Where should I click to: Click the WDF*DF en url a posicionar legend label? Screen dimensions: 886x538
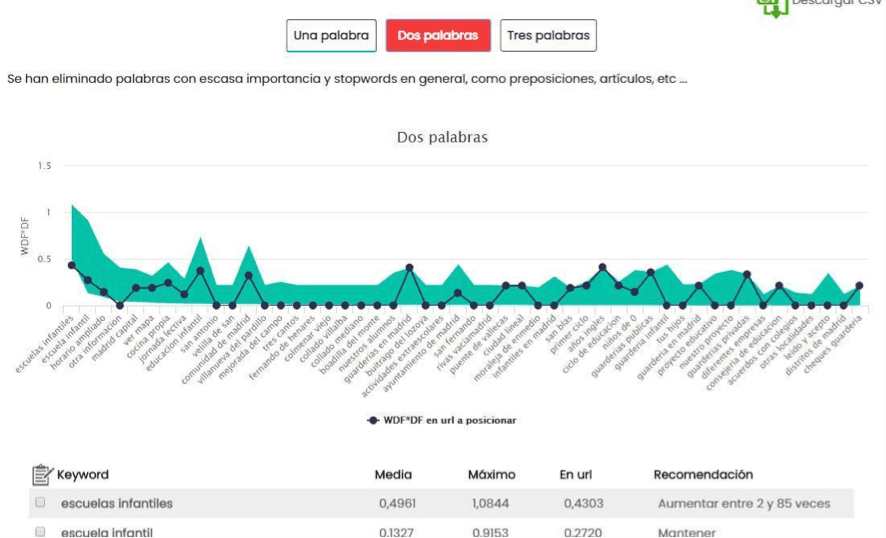449,420
